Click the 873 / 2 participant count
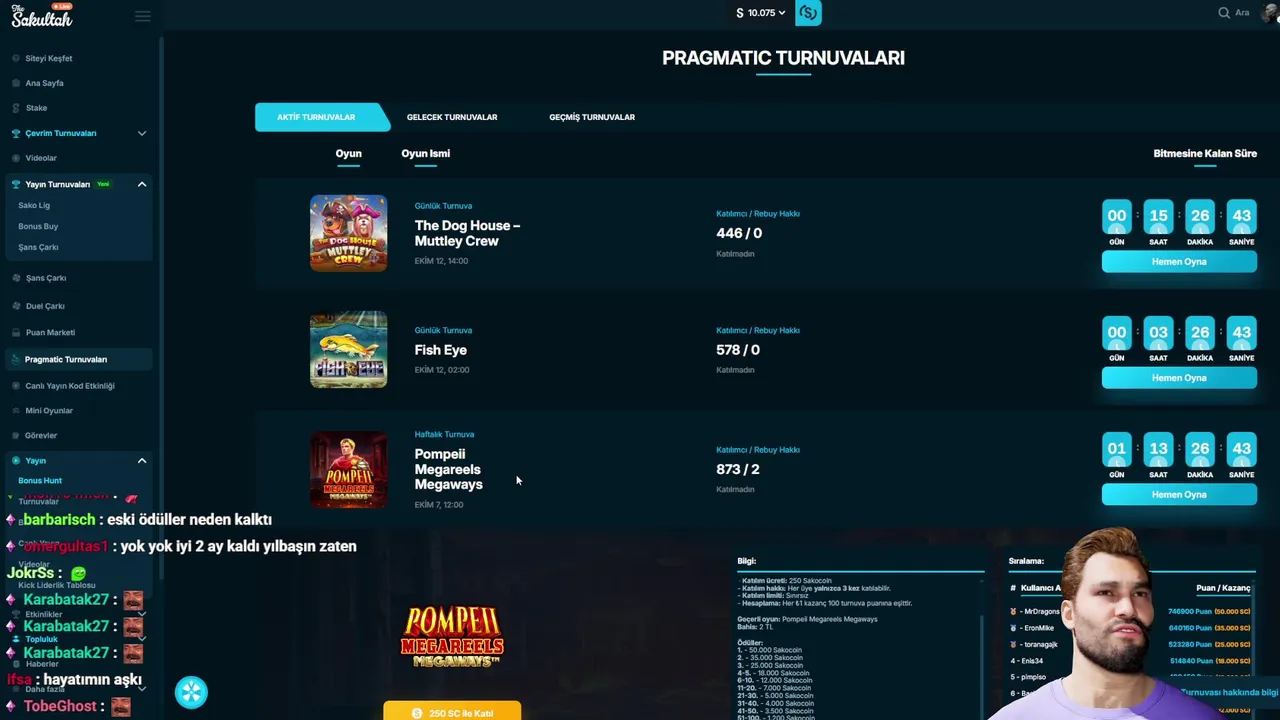 coord(738,469)
